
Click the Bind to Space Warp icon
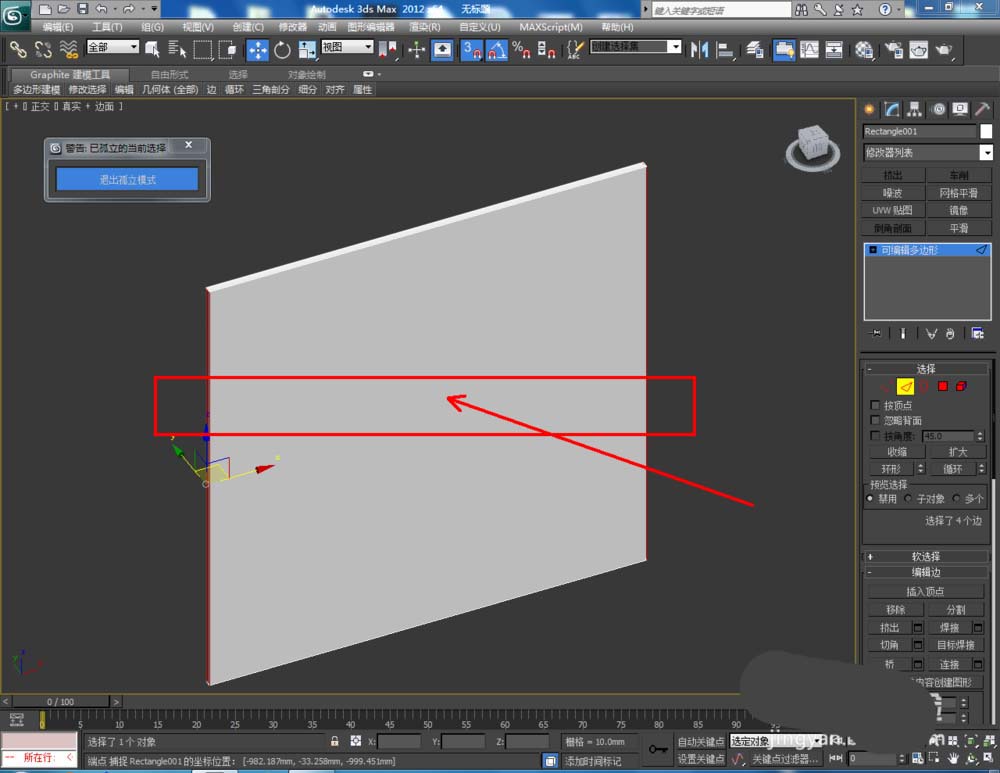tap(68, 49)
